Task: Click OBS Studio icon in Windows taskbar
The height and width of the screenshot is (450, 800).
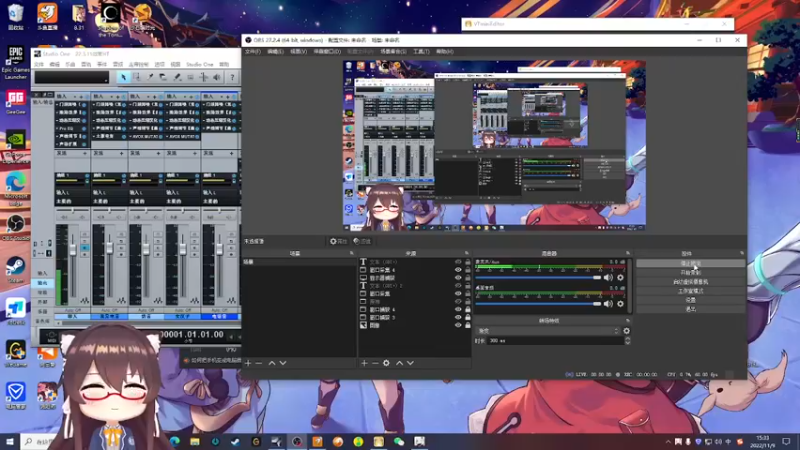Action: (297, 441)
